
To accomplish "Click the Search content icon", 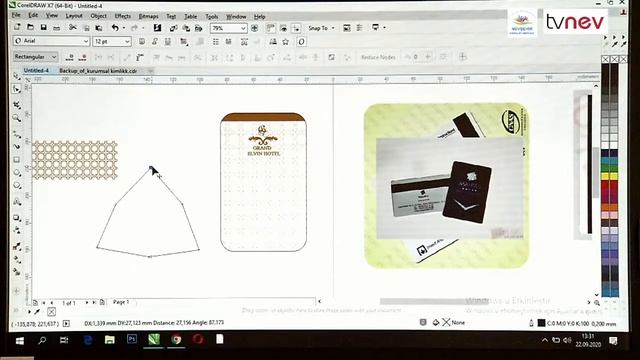I will pyautogui.click(x=157, y=28).
